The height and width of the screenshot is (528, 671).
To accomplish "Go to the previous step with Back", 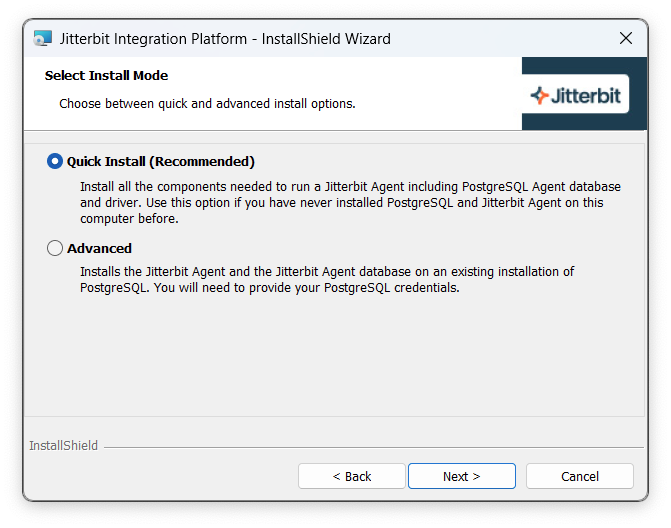I will coord(352,476).
